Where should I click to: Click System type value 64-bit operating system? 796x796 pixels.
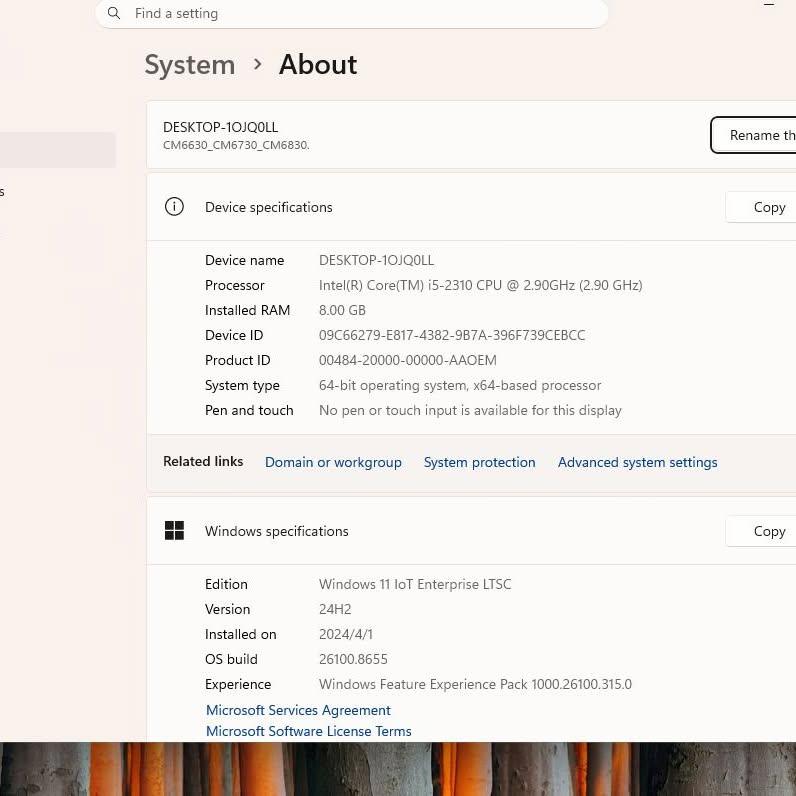point(460,385)
